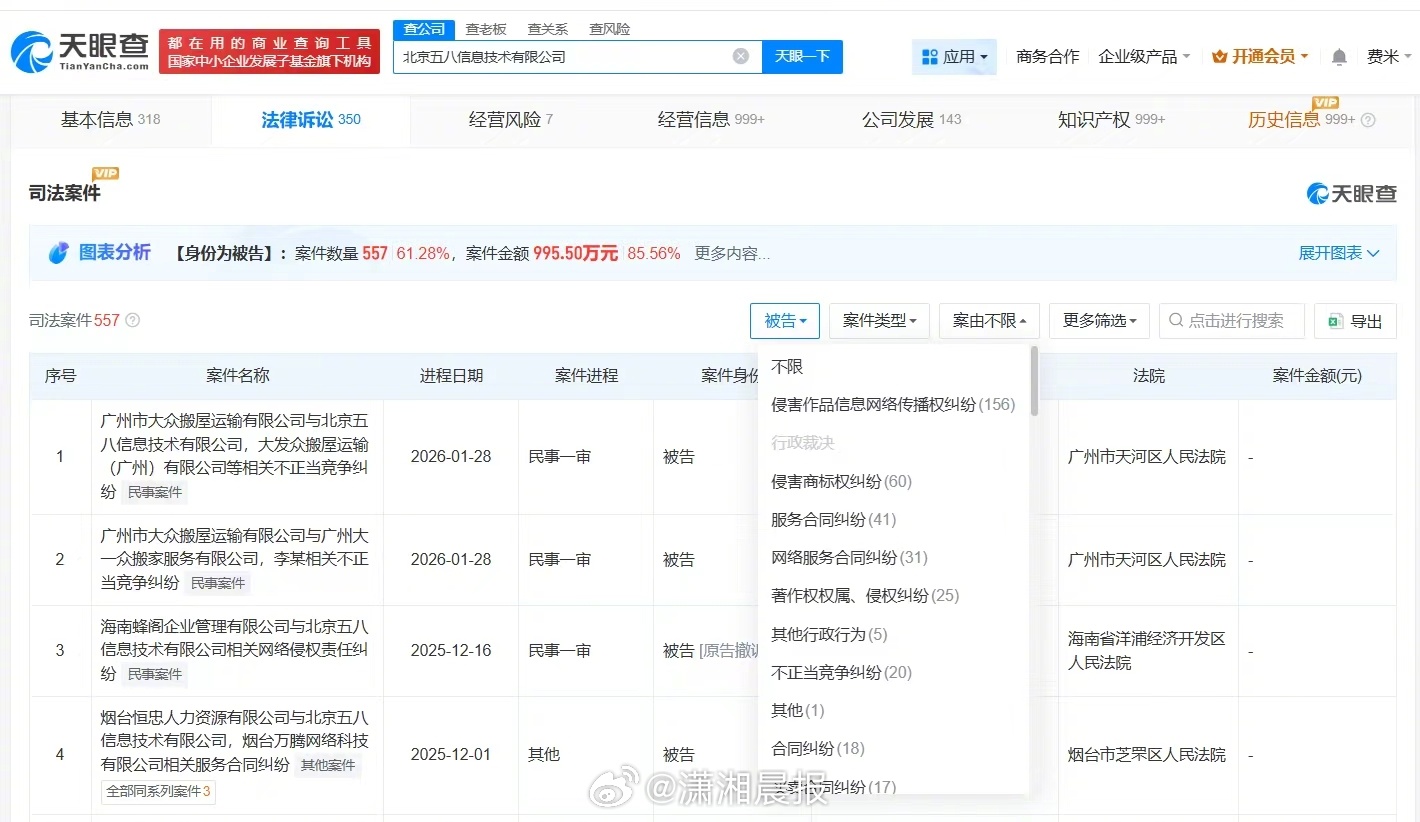Clear the search box text
This screenshot has height=822, width=1420.
(740, 57)
